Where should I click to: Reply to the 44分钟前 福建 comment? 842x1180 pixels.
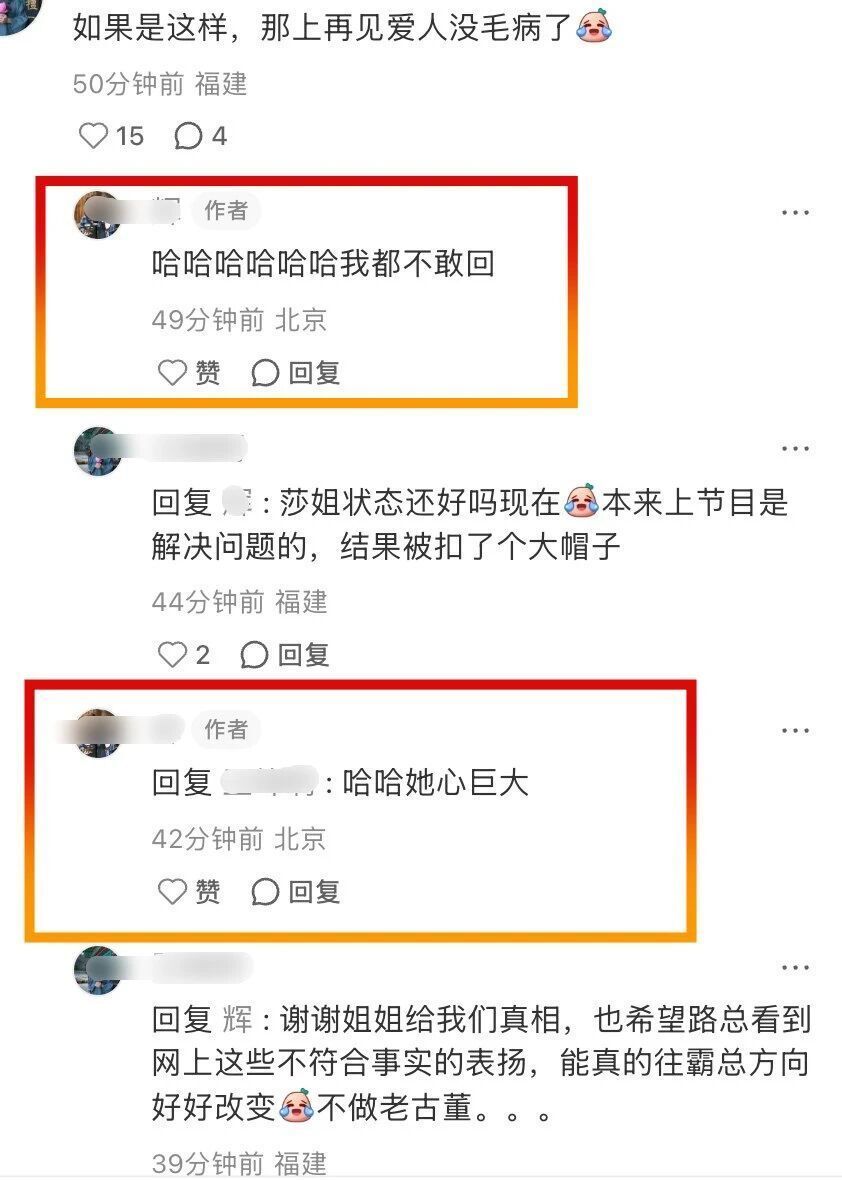pos(285,655)
